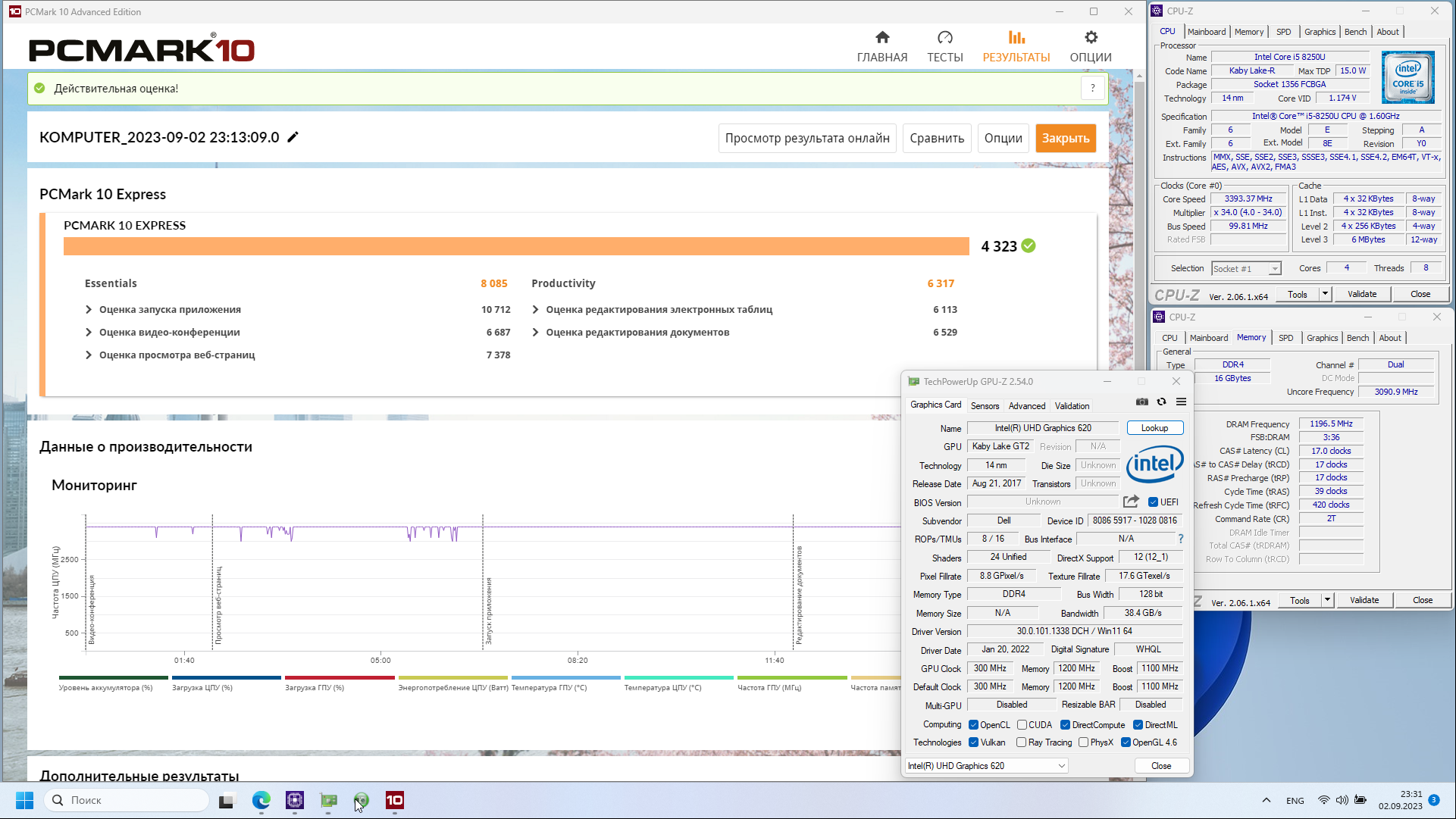The width and height of the screenshot is (1456, 819).
Task: Open Task View from the taskbar
Action: (227, 800)
